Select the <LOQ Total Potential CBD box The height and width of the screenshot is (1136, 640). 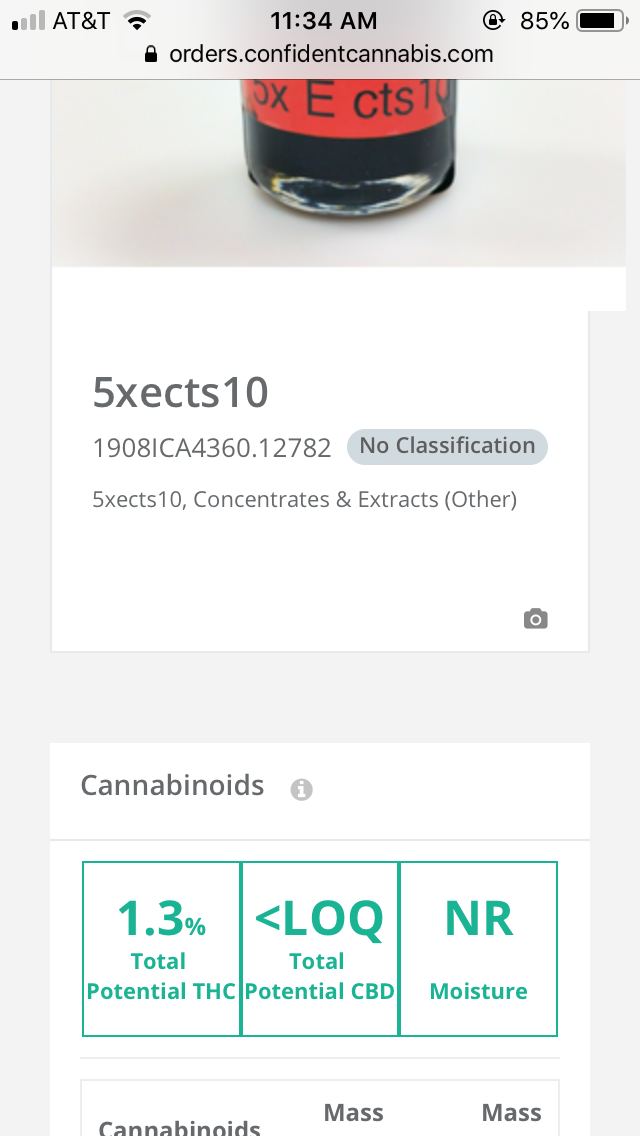point(320,948)
